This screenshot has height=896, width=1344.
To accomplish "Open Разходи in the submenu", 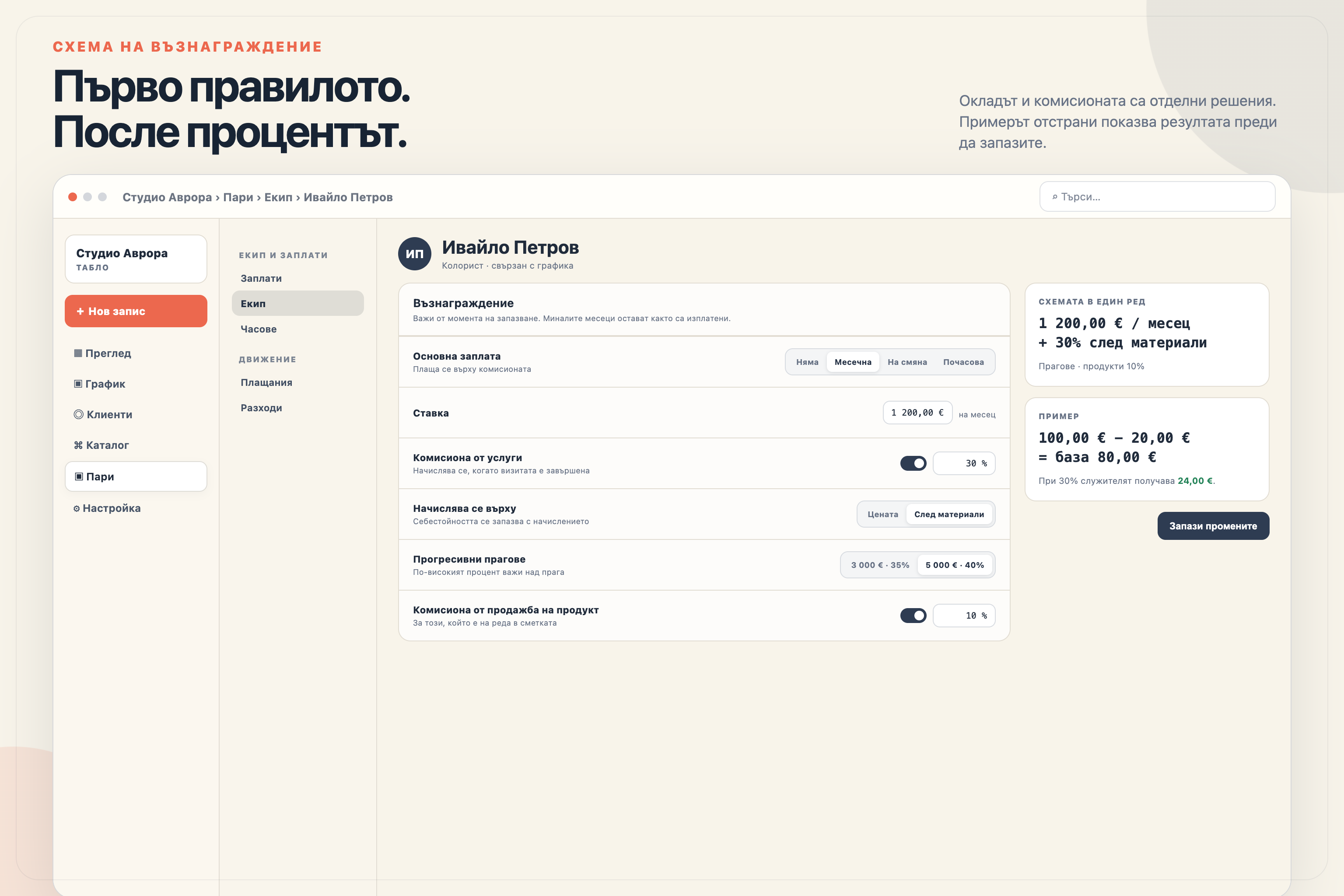I will tap(297, 408).
